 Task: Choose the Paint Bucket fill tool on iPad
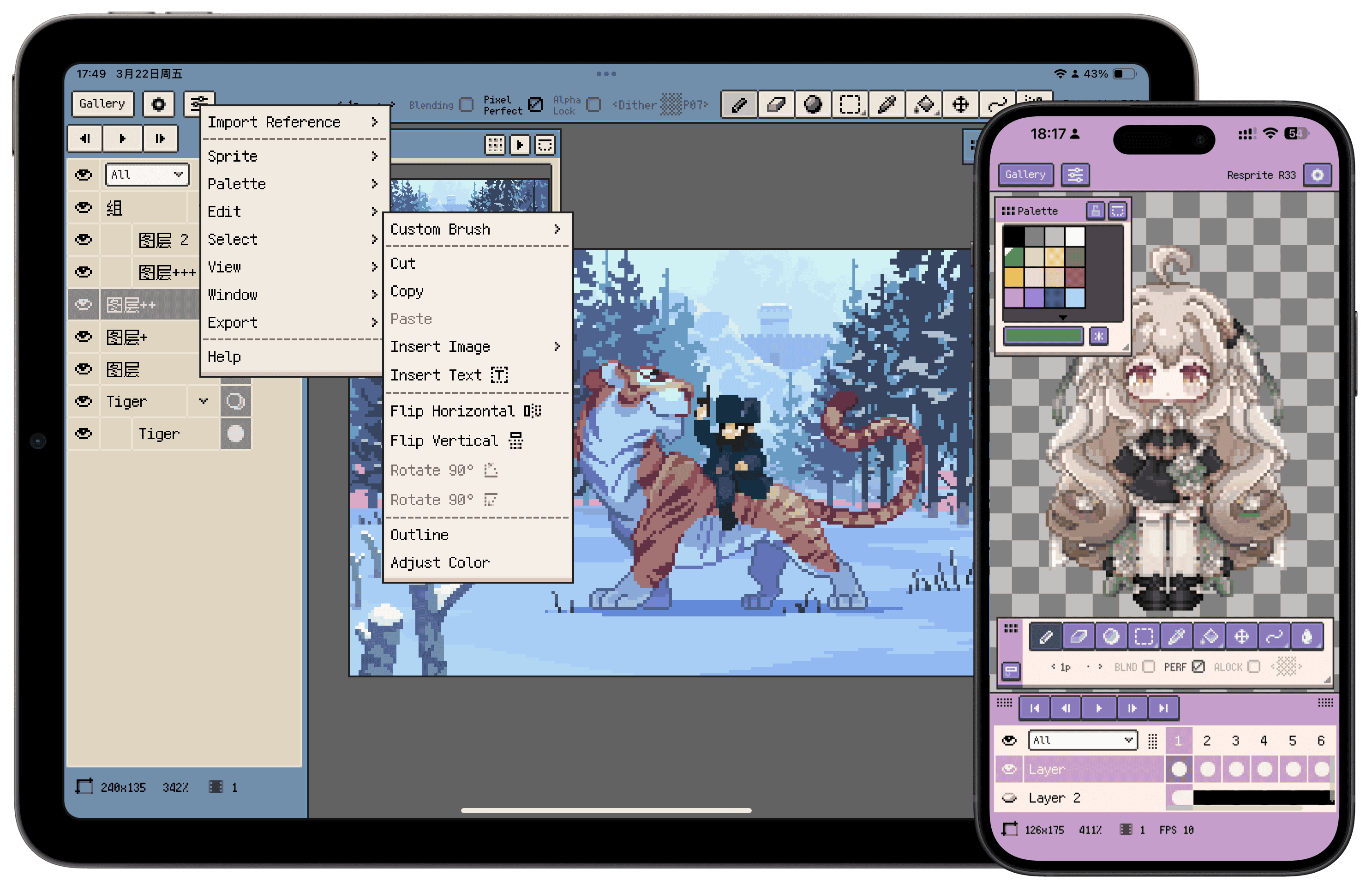point(924,104)
